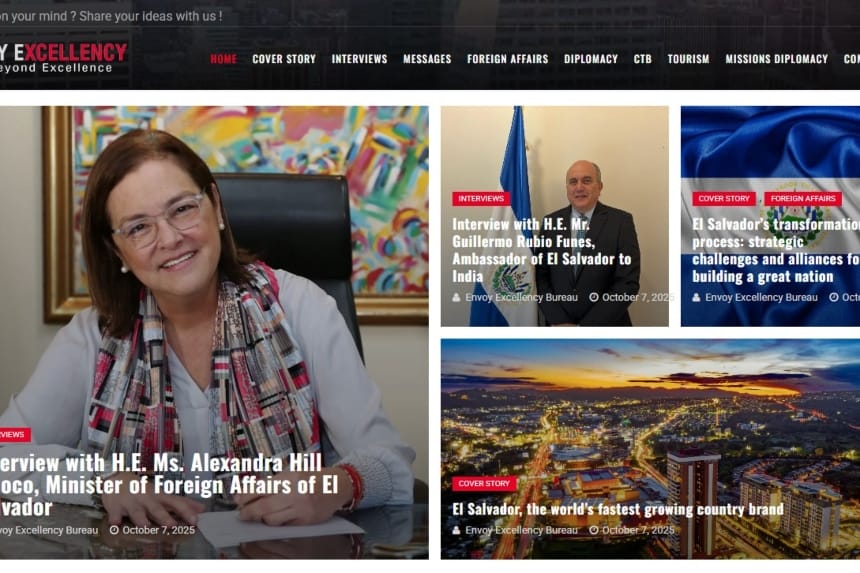This screenshot has height=573, width=860.
Task: Click author icon on Guillermo Rubio Funes interview
Action: [x=456, y=297]
